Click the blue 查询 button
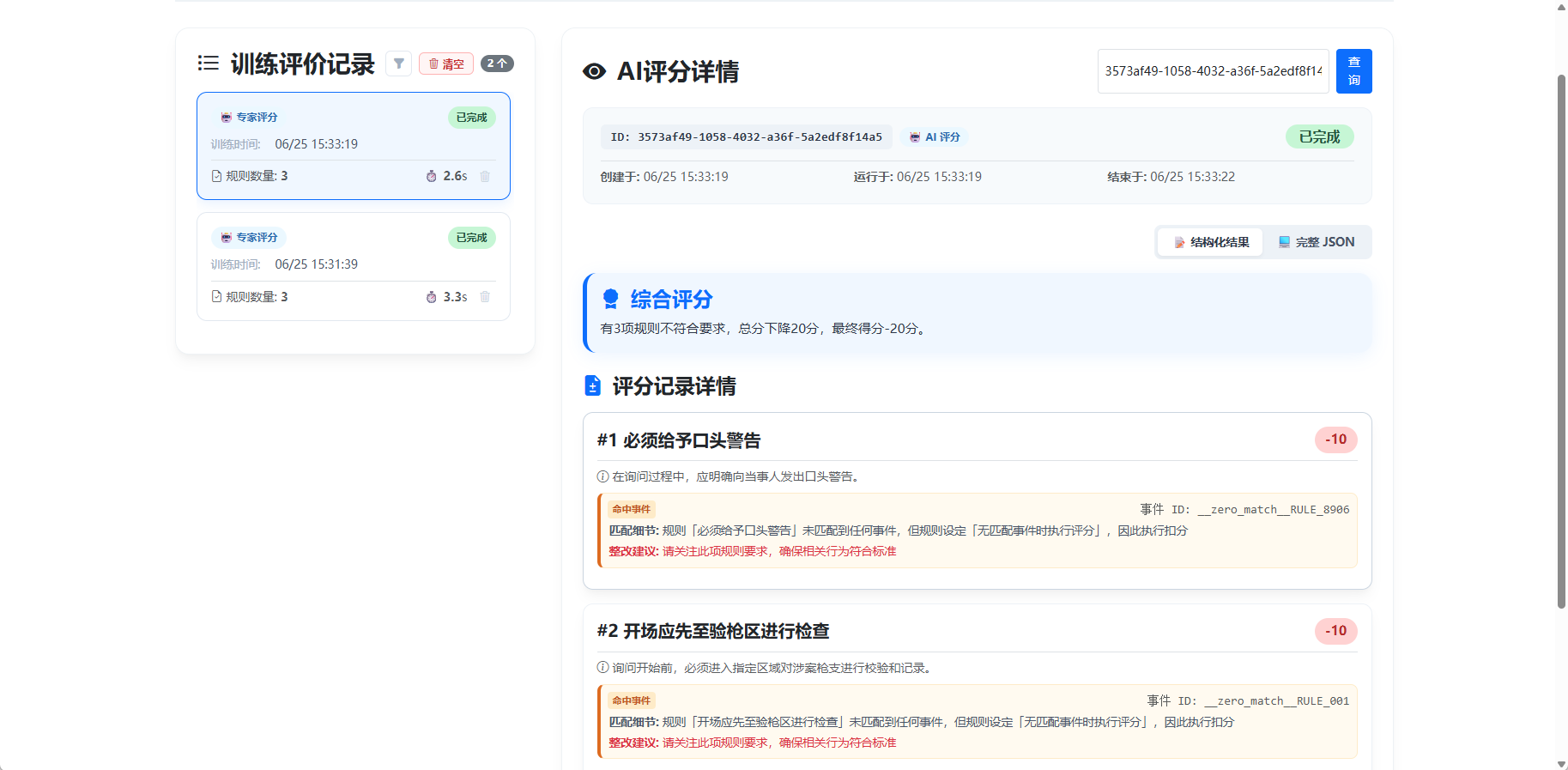The image size is (1568, 770). [1354, 71]
